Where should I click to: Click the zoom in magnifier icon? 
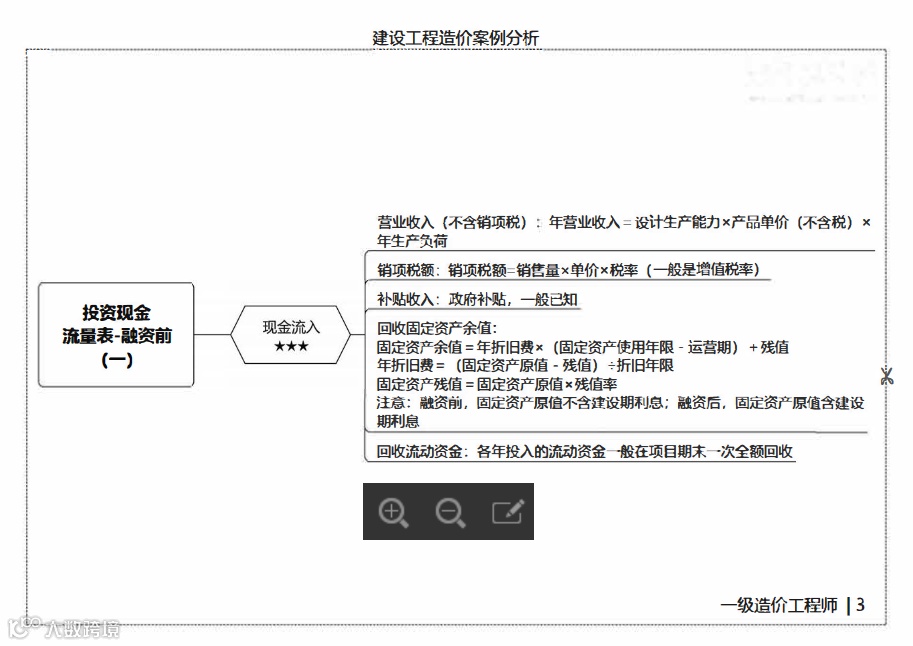click(x=393, y=513)
